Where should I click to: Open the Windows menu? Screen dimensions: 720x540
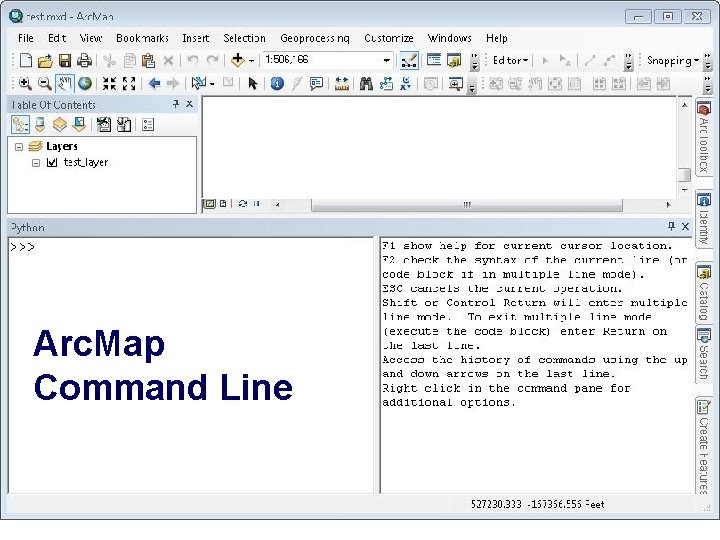coord(450,38)
